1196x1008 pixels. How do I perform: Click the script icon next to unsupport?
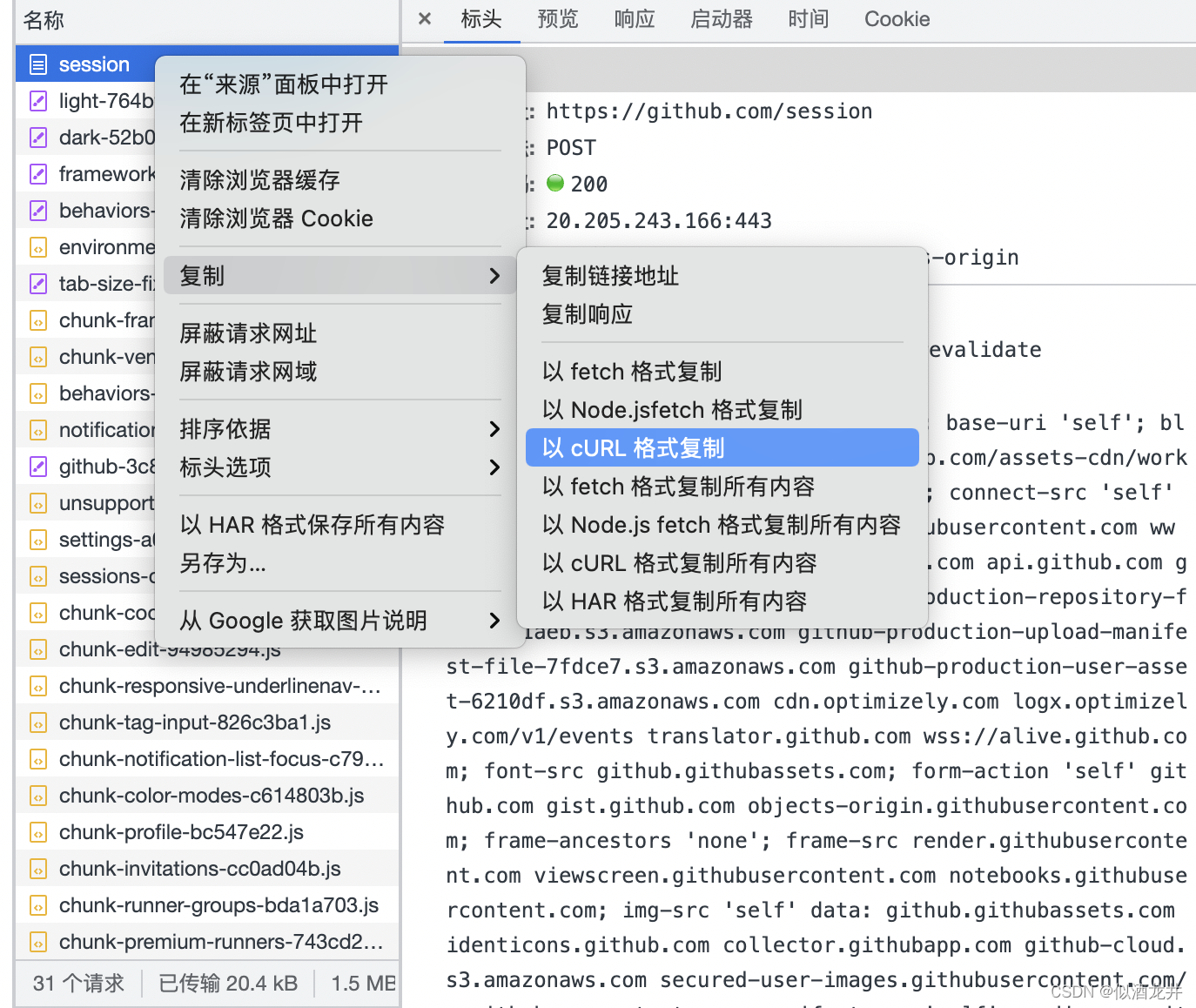click(x=38, y=503)
